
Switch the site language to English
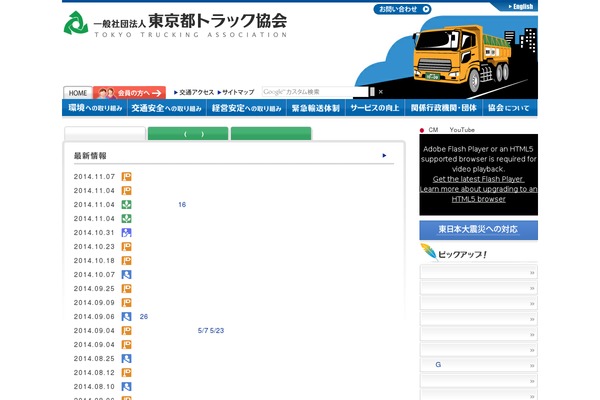tap(521, 7)
